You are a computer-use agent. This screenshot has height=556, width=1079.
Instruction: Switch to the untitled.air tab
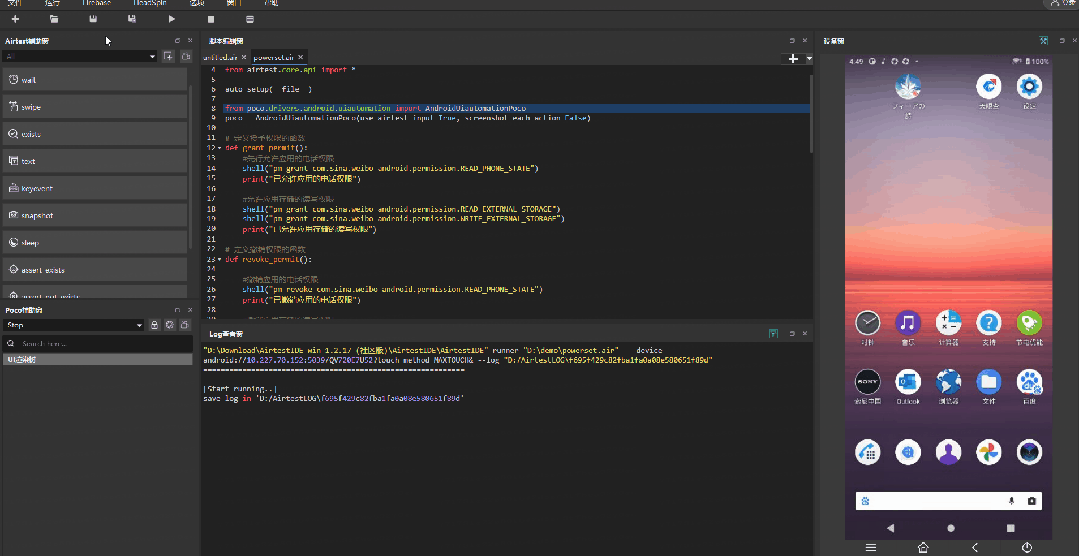(x=220, y=58)
